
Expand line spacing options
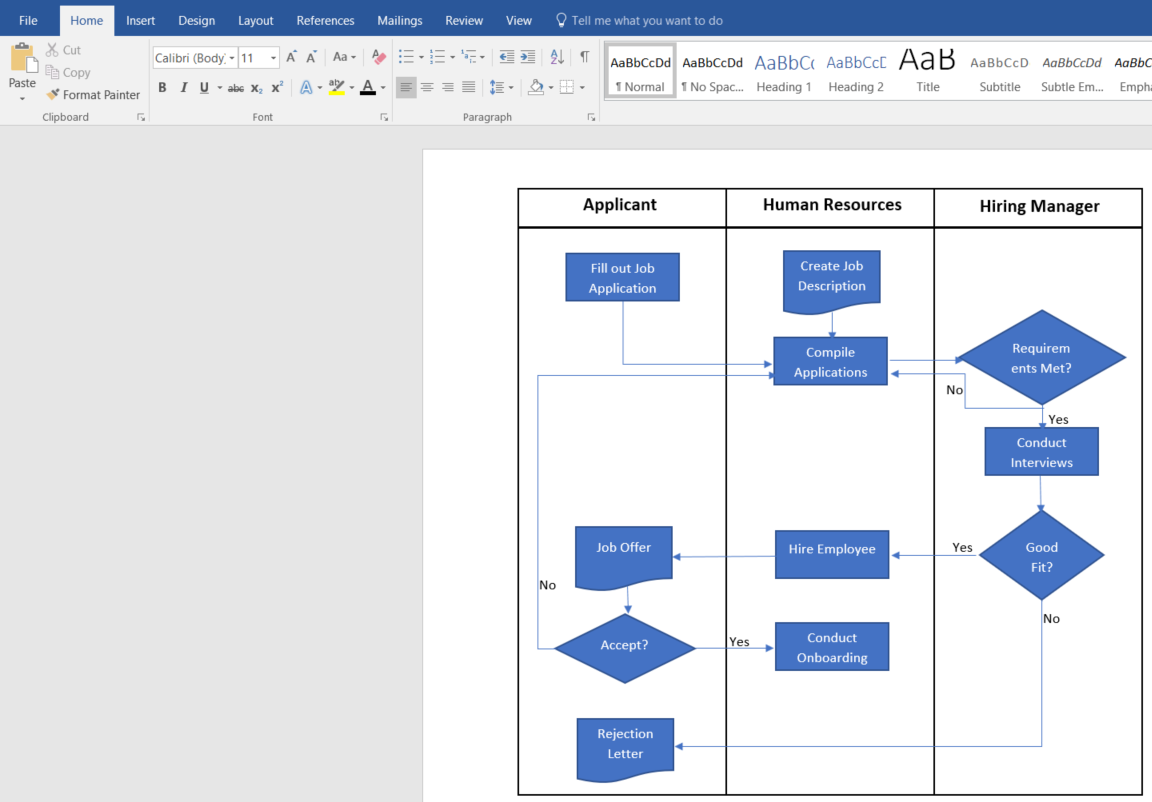(x=501, y=88)
